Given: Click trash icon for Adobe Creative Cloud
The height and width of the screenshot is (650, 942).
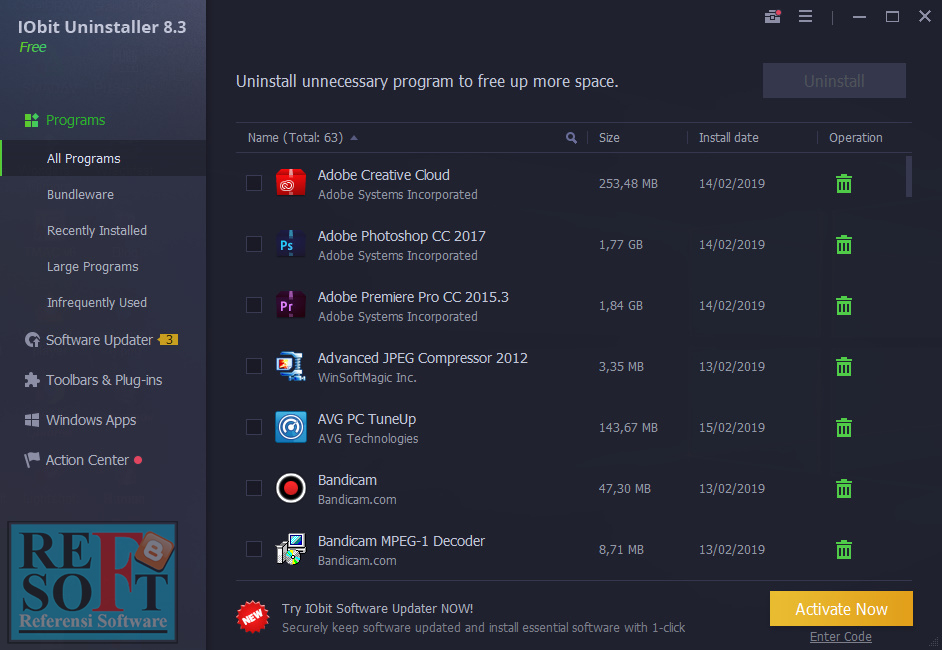Looking at the screenshot, I should tap(843, 183).
